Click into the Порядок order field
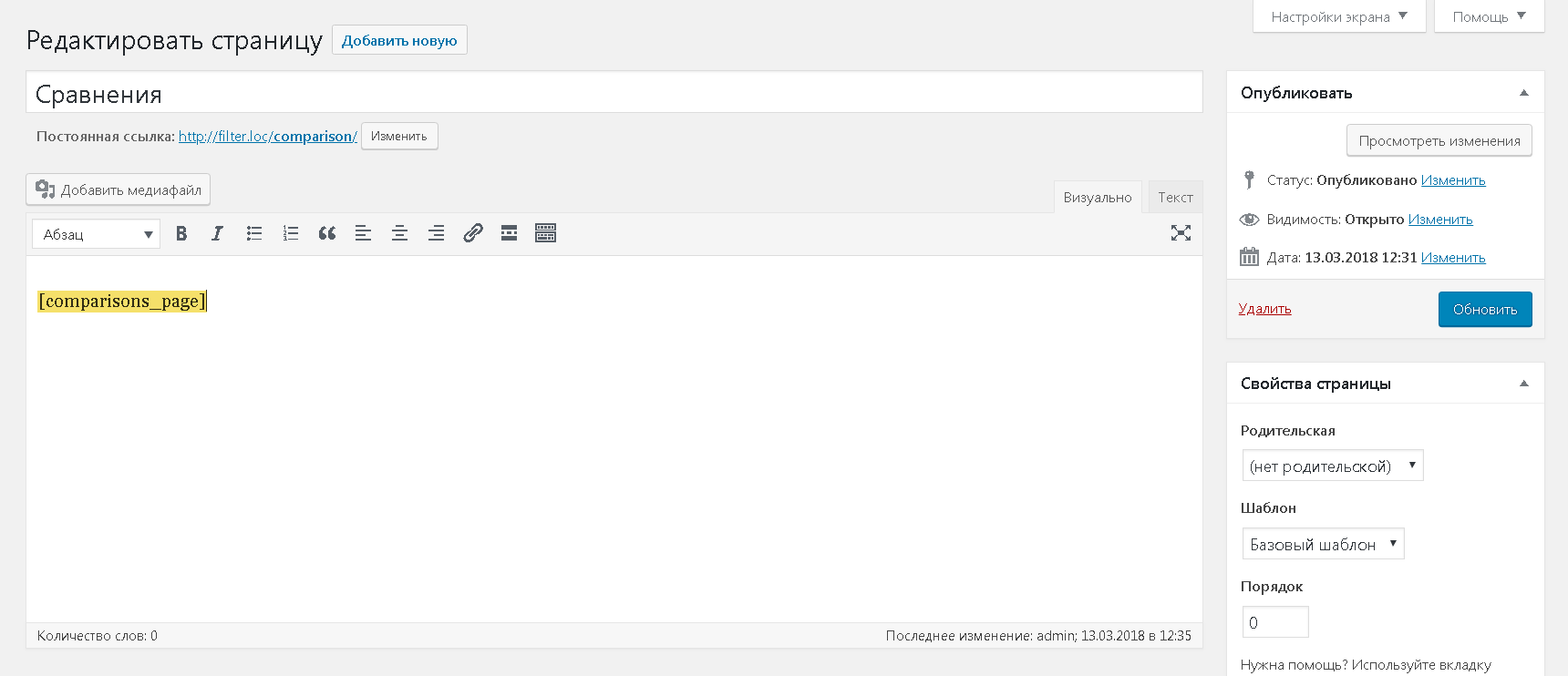Image resolution: width=1568 pixels, height=676 pixels. (x=1275, y=622)
